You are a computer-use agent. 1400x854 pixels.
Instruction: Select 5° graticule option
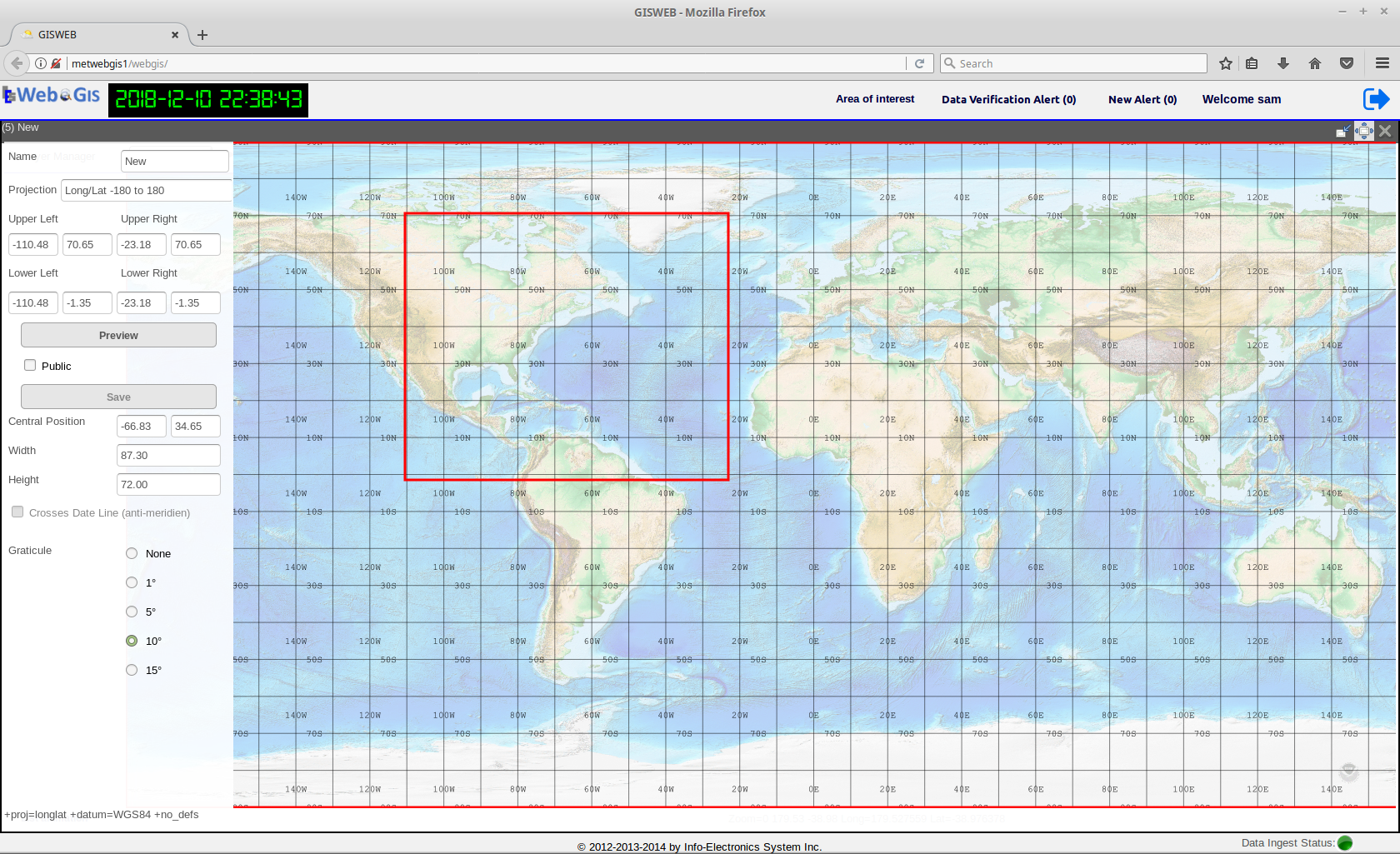point(132,612)
